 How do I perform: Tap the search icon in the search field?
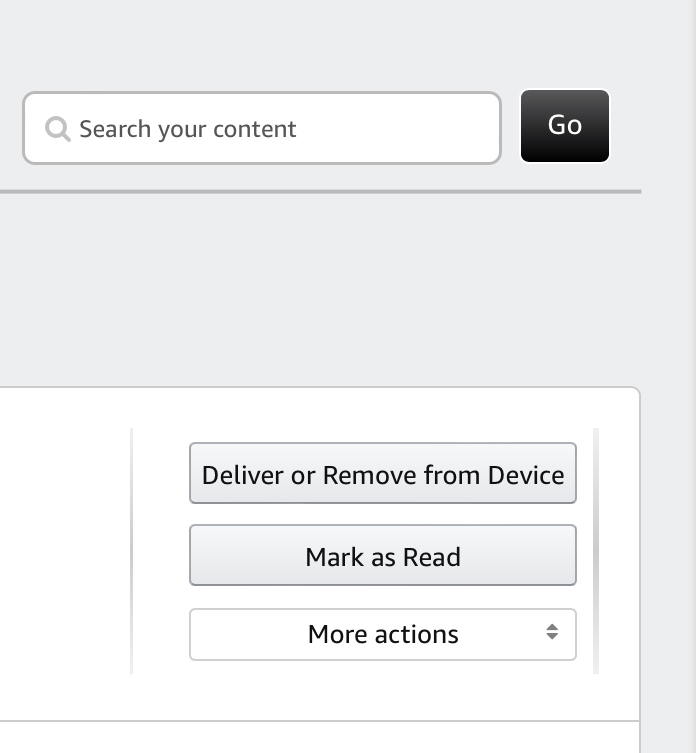[58, 129]
